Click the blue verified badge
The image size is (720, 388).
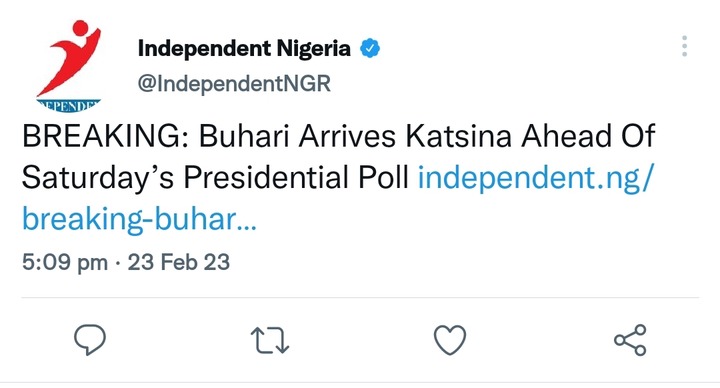tap(370, 48)
